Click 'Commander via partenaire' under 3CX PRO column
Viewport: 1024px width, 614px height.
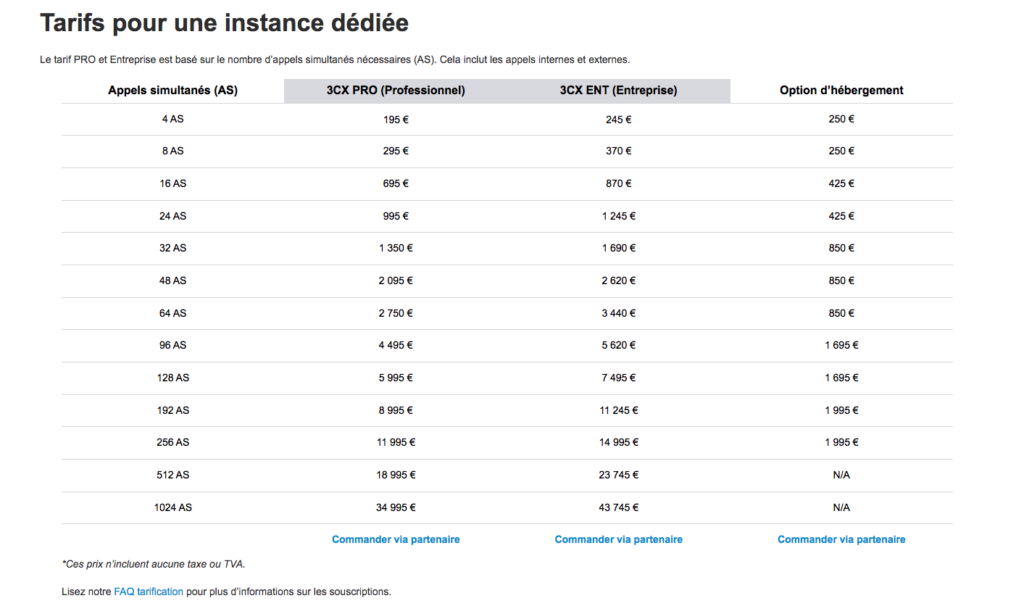point(395,539)
